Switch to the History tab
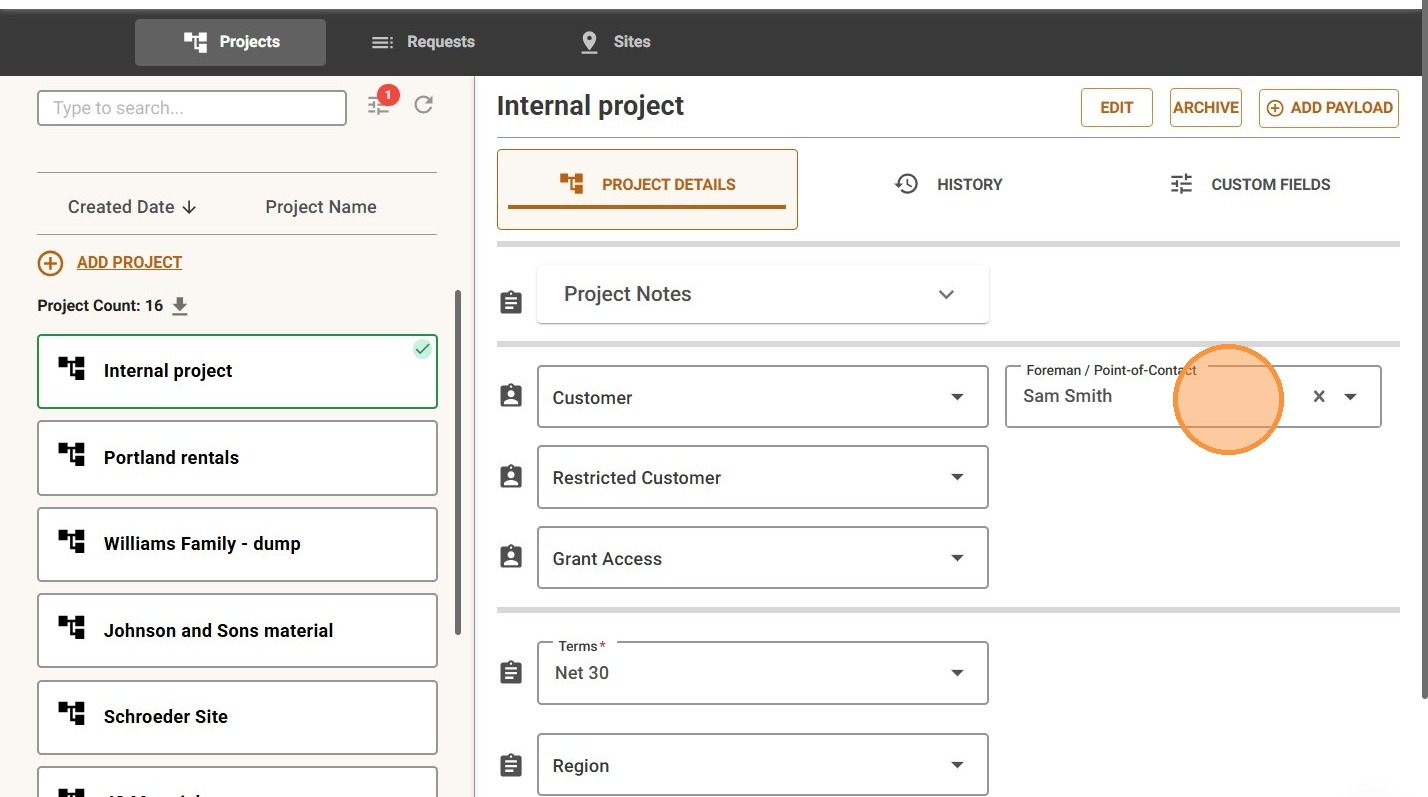 click(948, 184)
